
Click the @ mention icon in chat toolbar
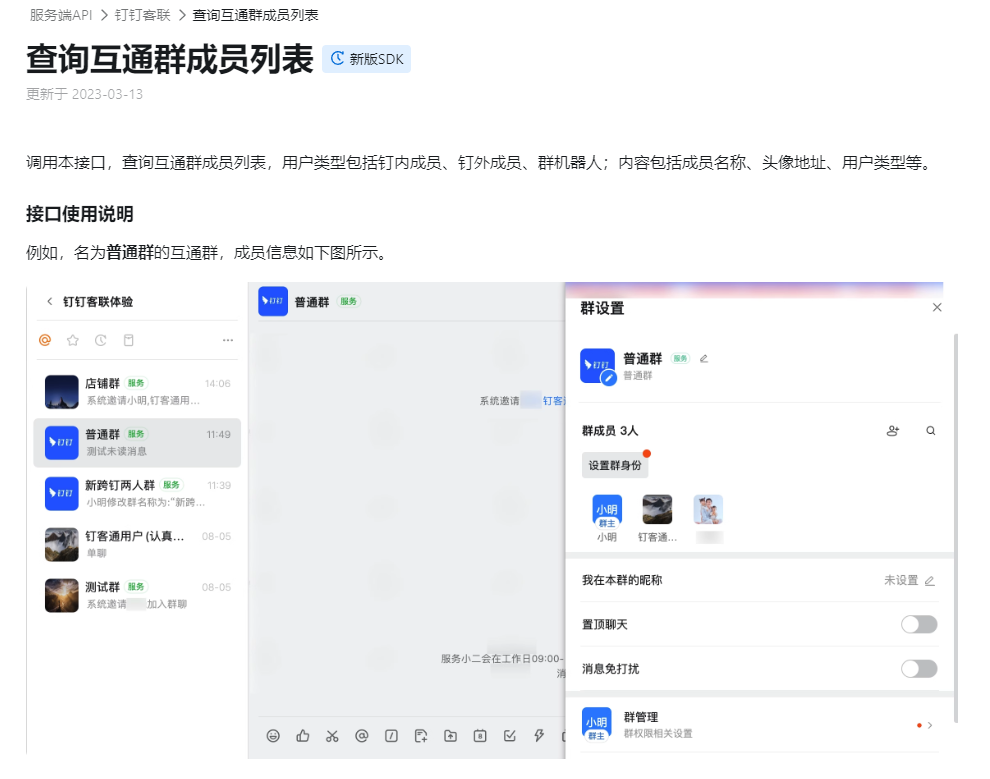click(361, 735)
